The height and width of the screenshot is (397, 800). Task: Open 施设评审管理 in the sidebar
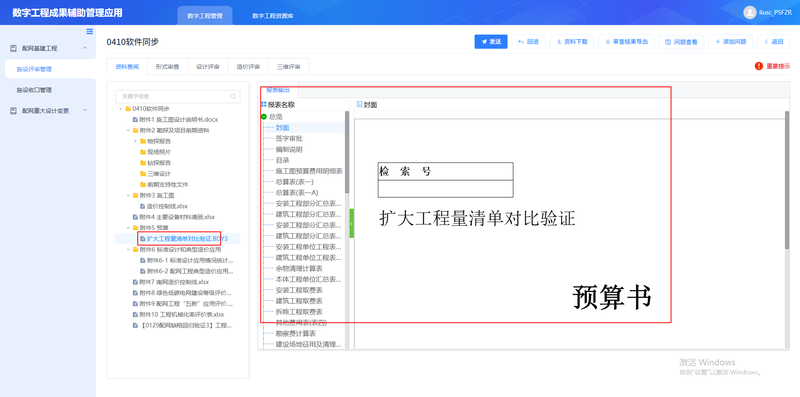point(50,69)
